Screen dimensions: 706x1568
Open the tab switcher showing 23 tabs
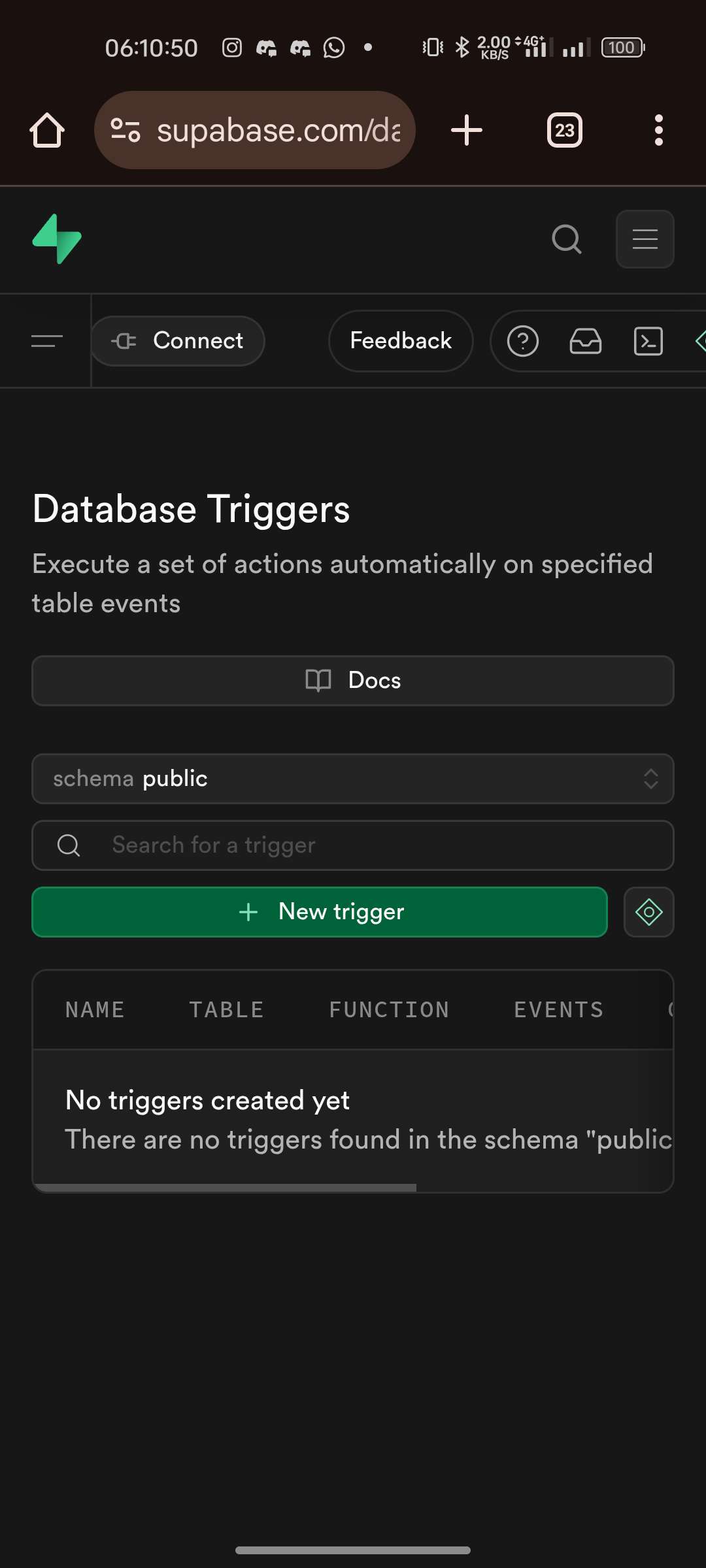click(x=565, y=130)
